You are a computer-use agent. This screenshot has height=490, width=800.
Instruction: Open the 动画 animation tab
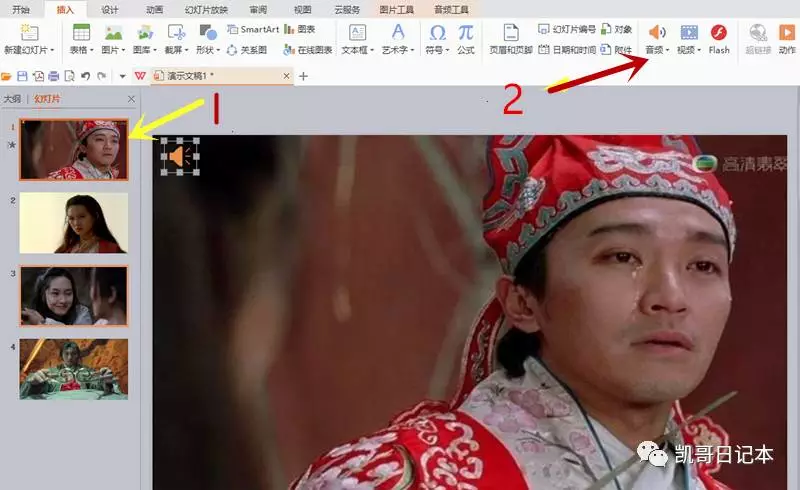point(154,9)
